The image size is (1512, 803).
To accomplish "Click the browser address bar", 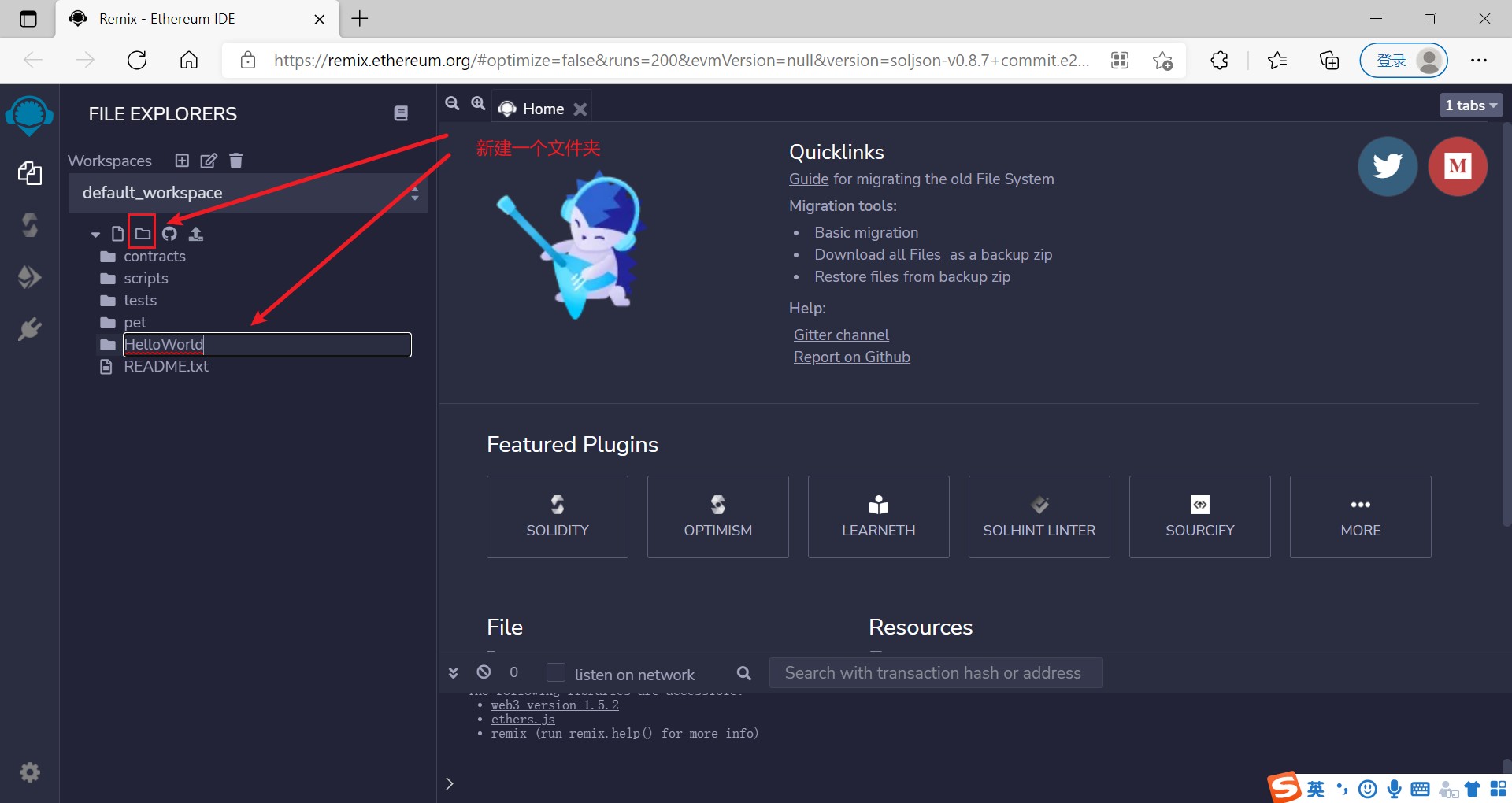I will pos(682,60).
